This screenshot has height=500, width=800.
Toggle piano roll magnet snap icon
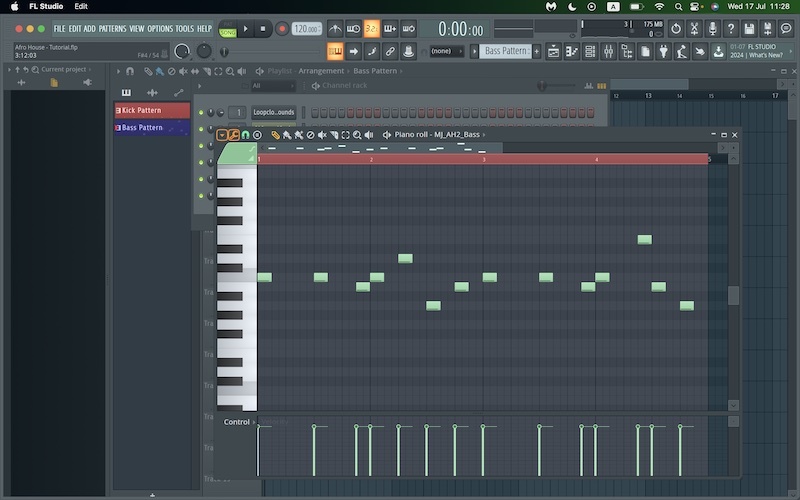[x=245, y=134]
